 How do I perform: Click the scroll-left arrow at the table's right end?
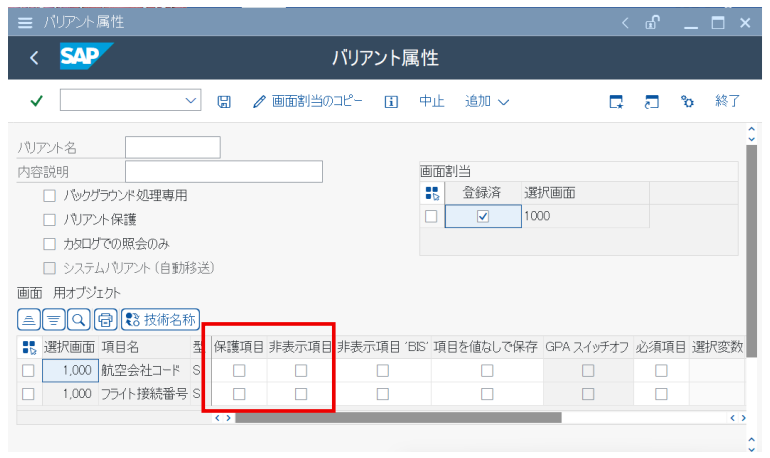pyautogui.click(x=732, y=418)
